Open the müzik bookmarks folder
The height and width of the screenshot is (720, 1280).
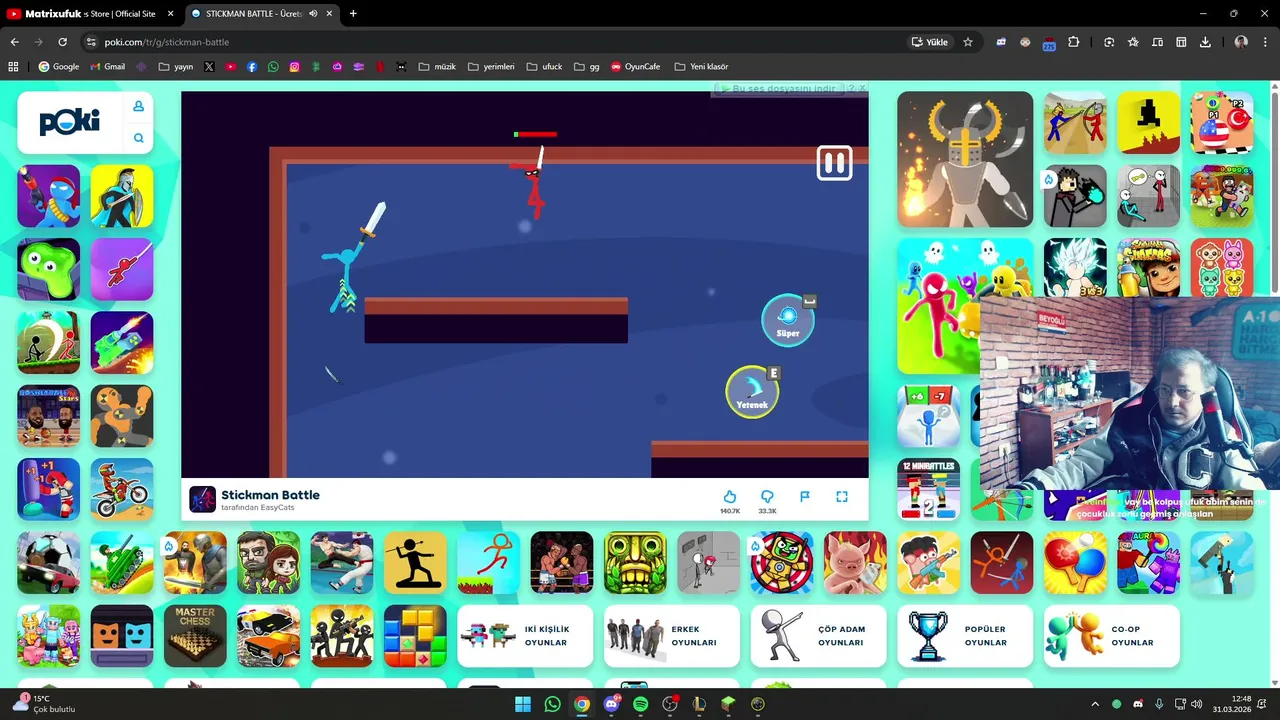pos(438,67)
